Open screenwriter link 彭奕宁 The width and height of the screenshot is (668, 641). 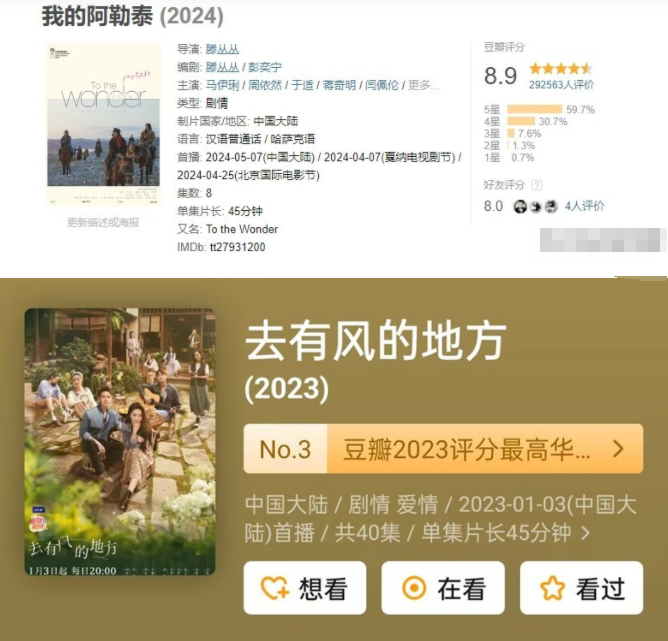pyautogui.click(x=265, y=67)
